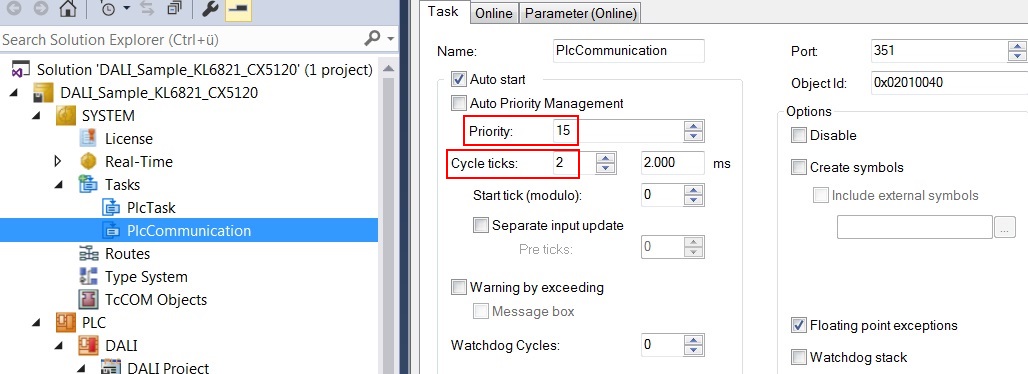Uncheck the Auto start checkbox
This screenshot has height=374, width=1028.
click(x=459, y=80)
